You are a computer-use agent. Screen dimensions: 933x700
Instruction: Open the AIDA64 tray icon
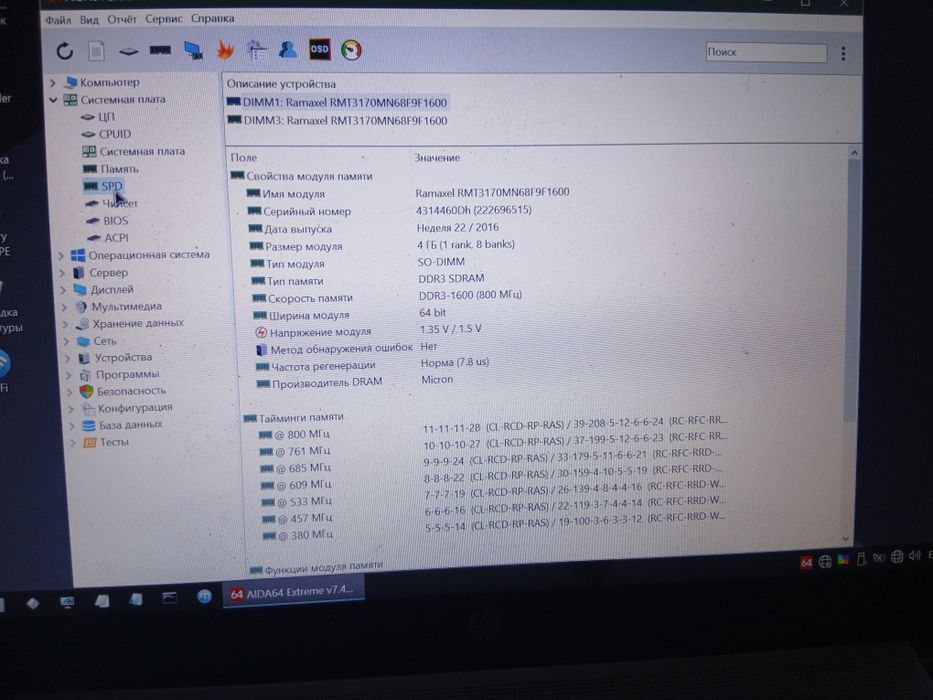tap(806, 562)
